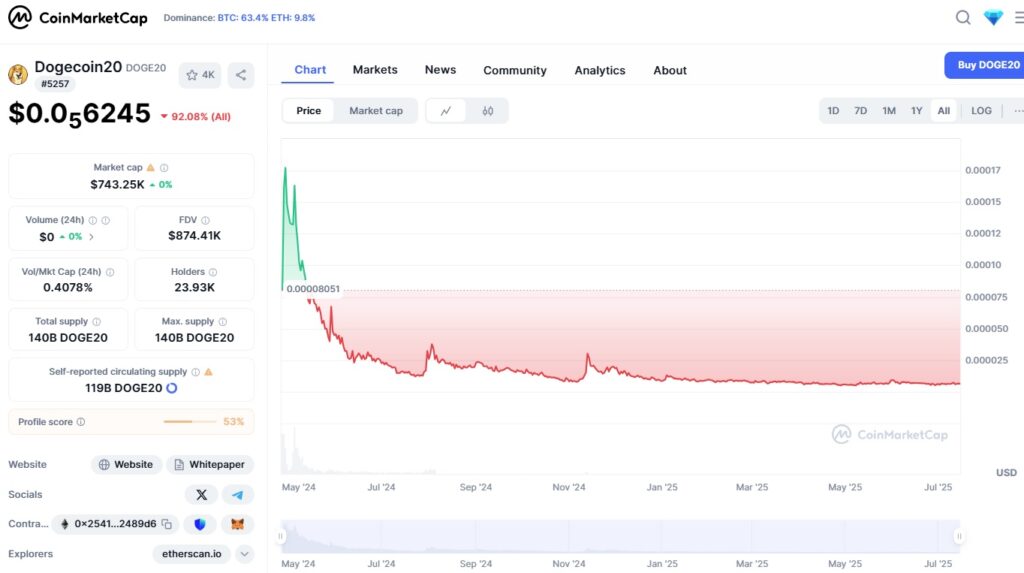
Task: Open the chart more options ellipsis
Action: (x=1017, y=111)
